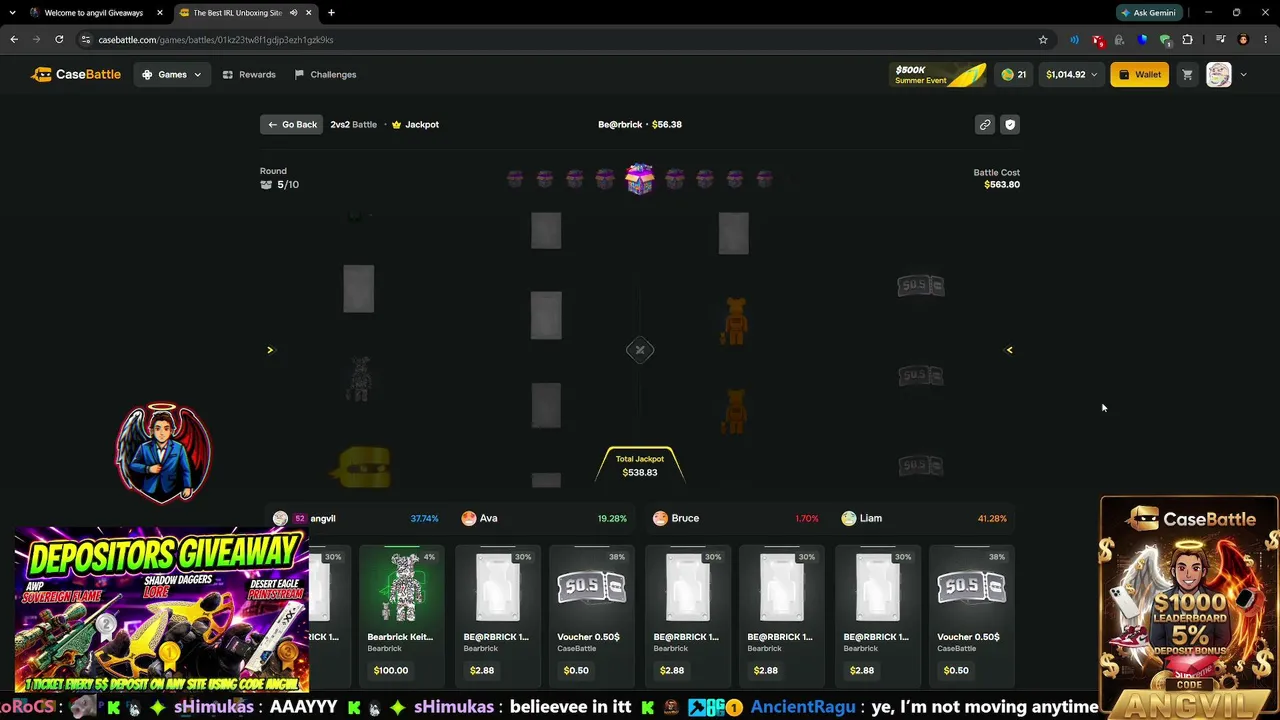Click the Jackpot crown label
The height and width of the screenshot is (720, 1280).
[x=415, y=124]
